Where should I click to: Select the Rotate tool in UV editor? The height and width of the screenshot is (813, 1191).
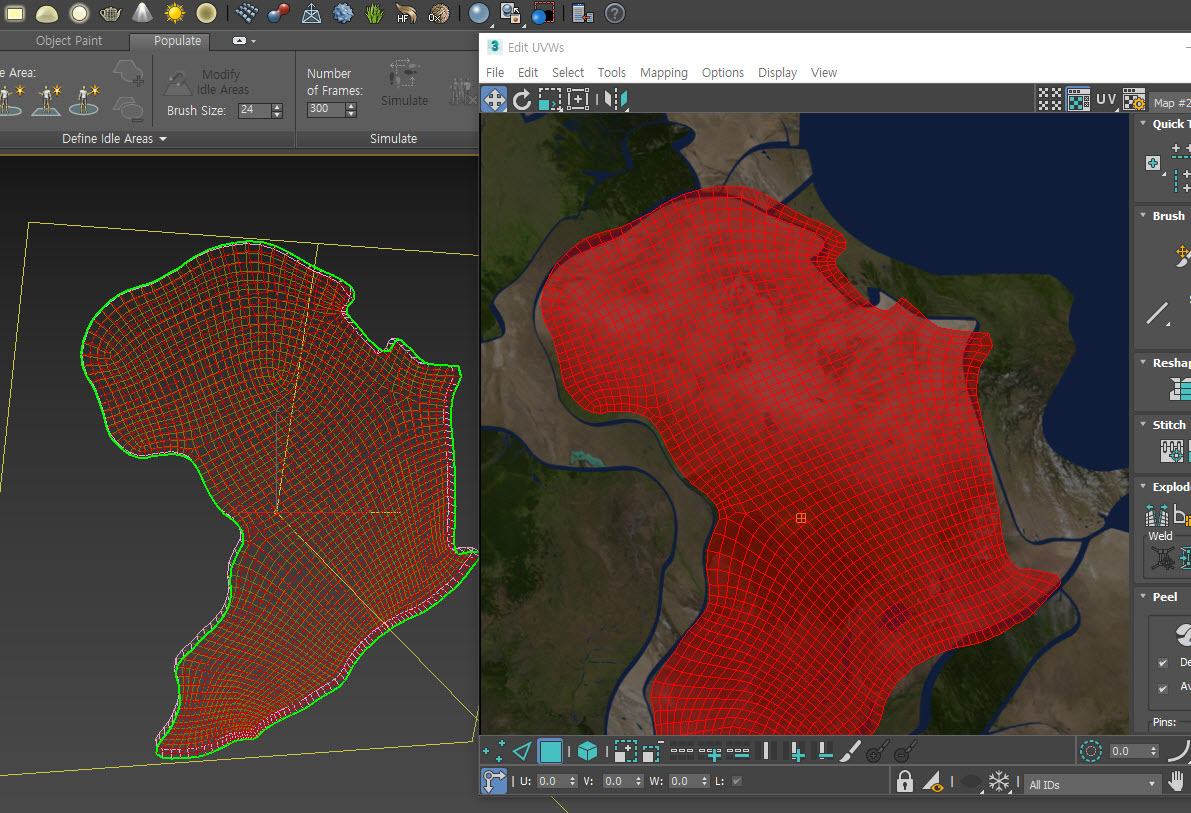(522, 99)
